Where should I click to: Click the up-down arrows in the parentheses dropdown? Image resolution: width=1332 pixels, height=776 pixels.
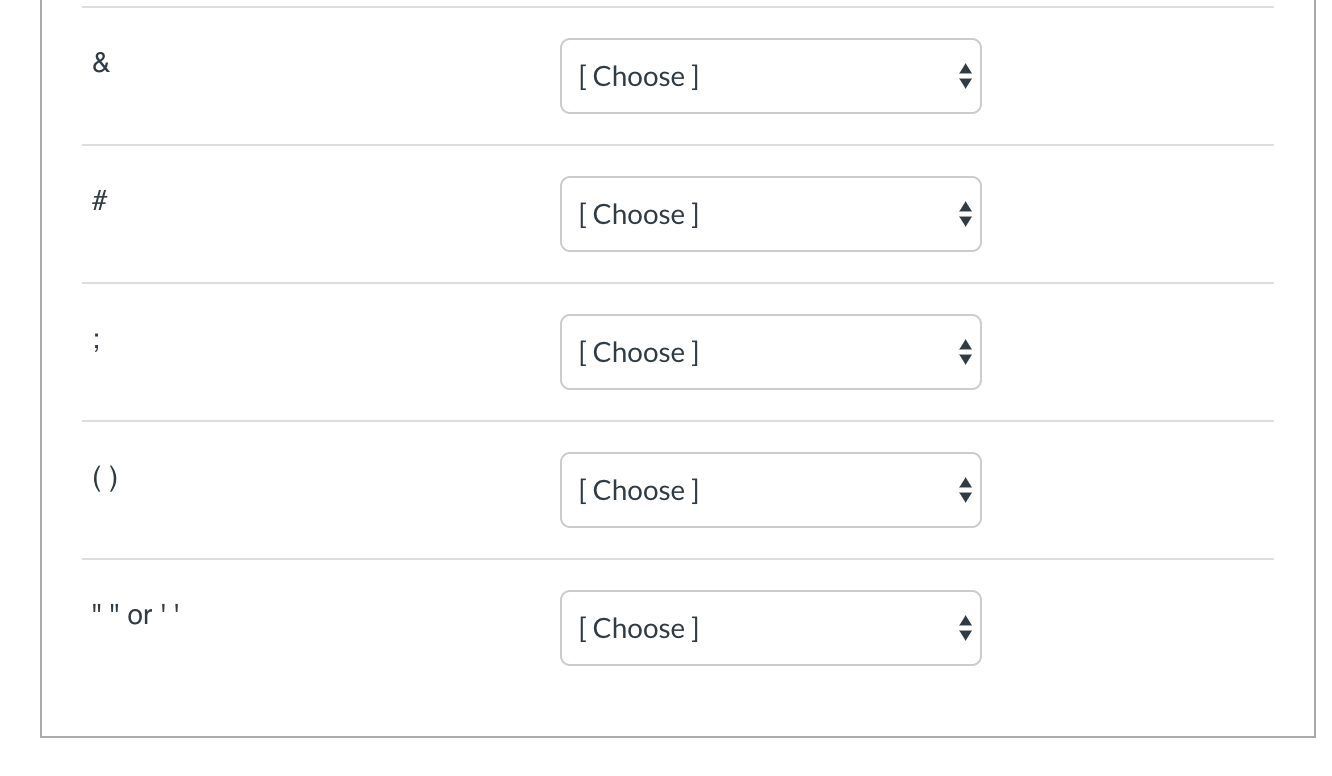click(965, 490)
